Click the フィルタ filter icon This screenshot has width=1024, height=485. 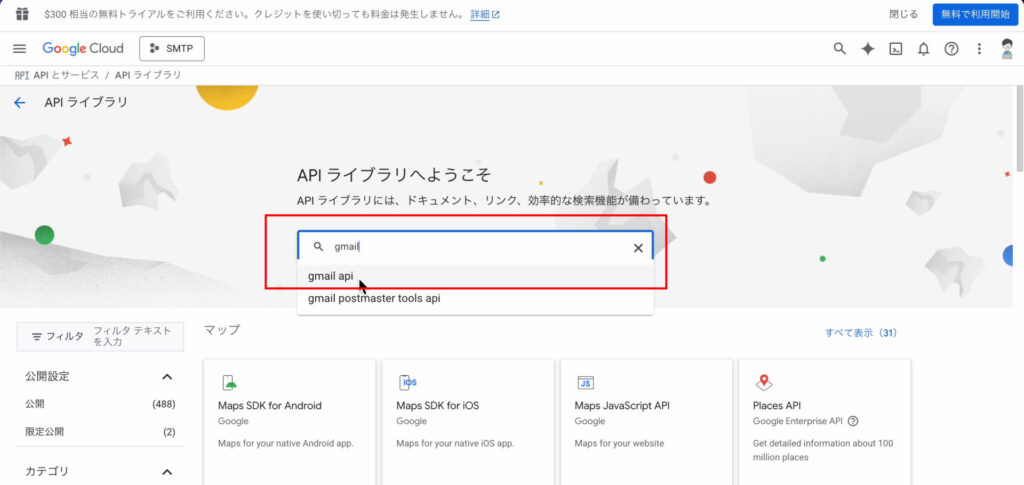click(x=37, y=337)
